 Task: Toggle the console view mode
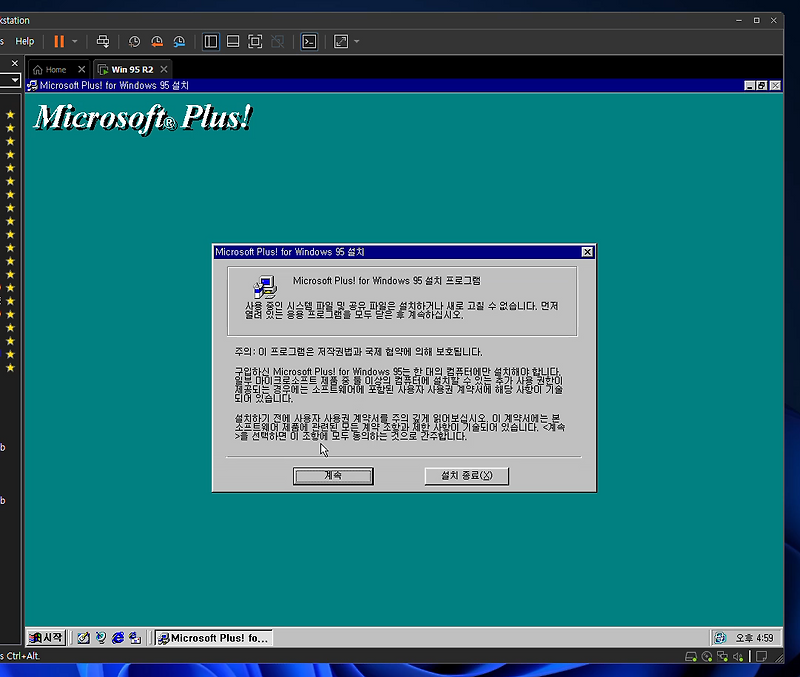307,41
